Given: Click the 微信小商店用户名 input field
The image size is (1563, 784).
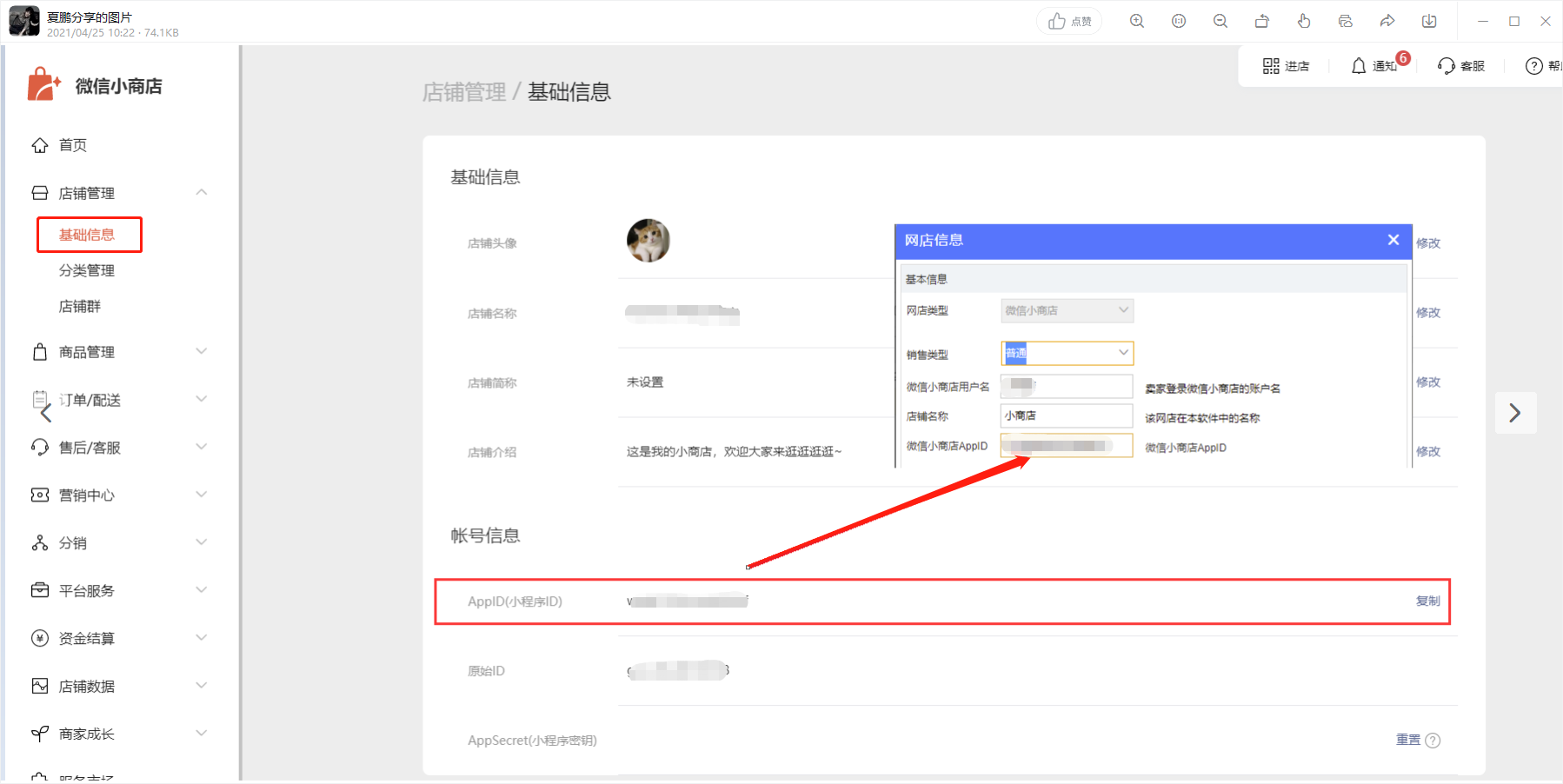Looking at the screenshot, I should 1067,386.
